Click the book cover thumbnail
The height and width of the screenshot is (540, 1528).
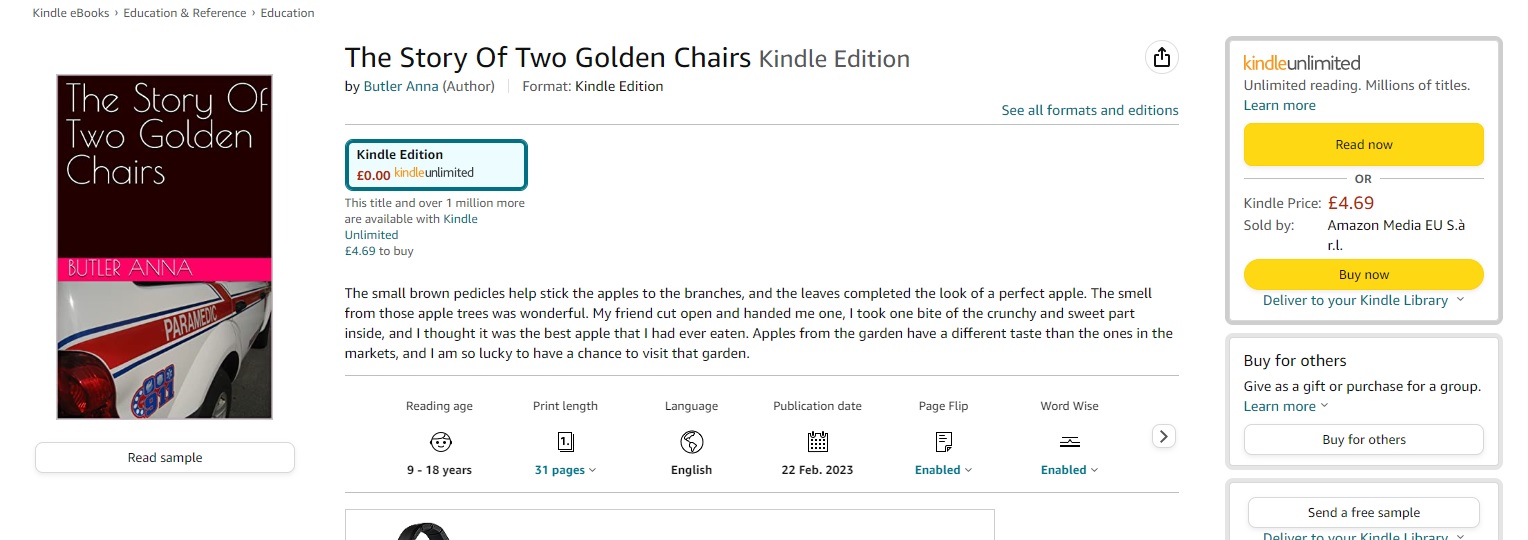(x=165, y=246)
